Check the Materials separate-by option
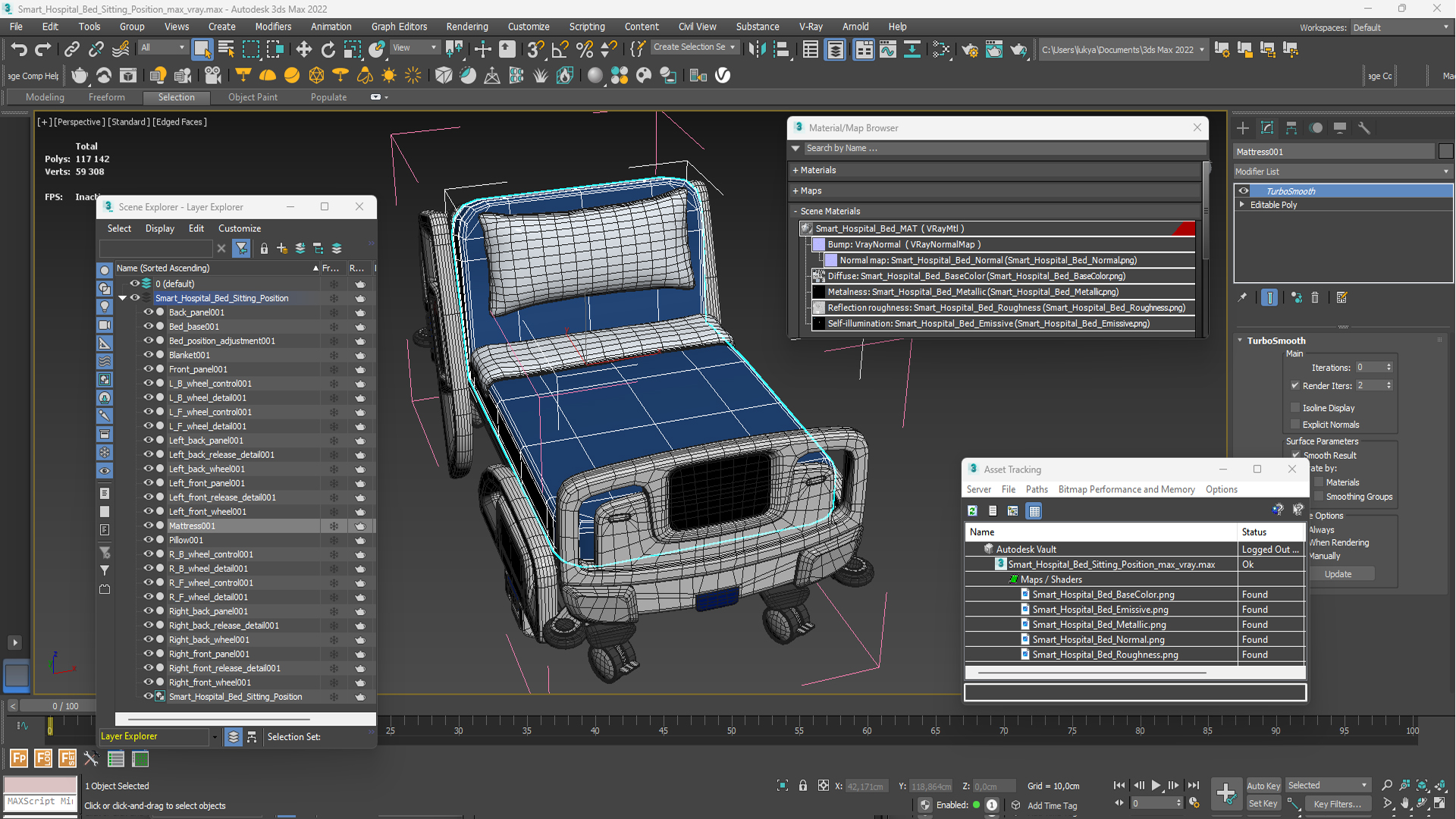The image size is (1456, 819). coord(1319,482)
